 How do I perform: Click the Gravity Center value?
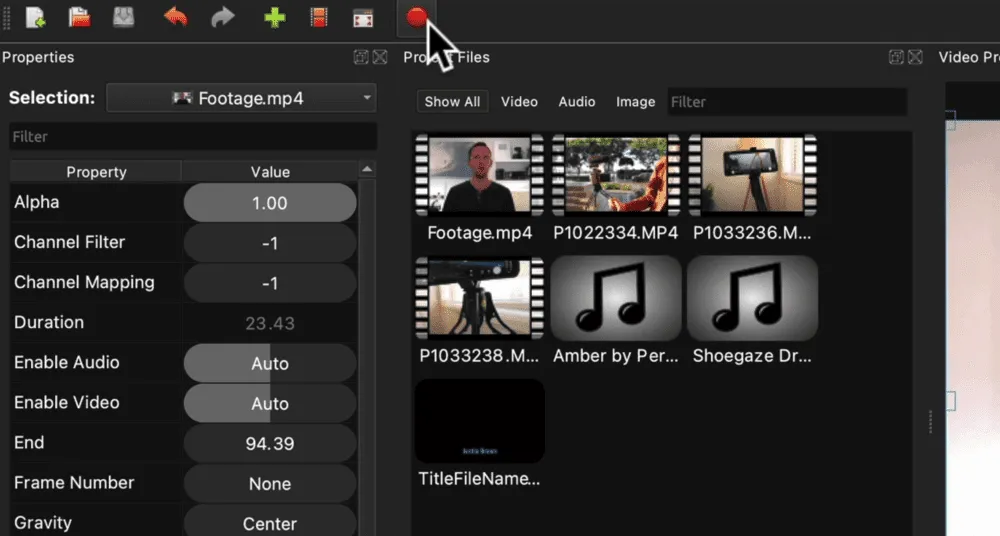(270, 523)
